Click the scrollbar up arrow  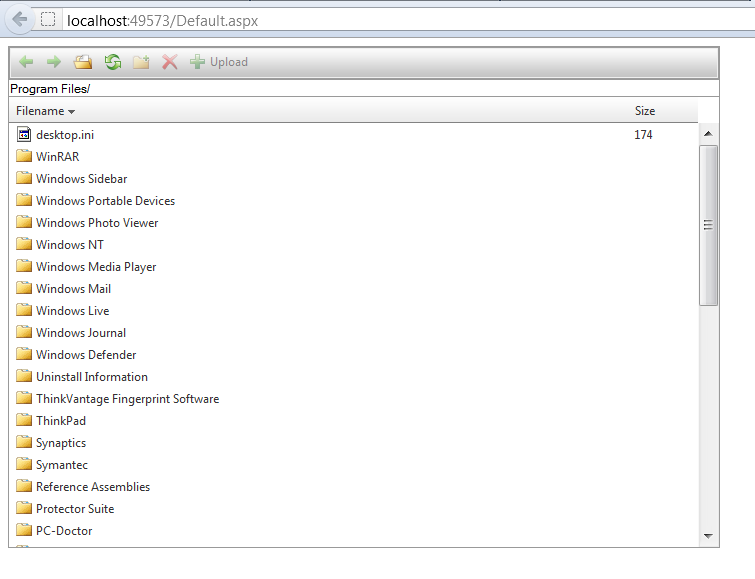point(708,133)
